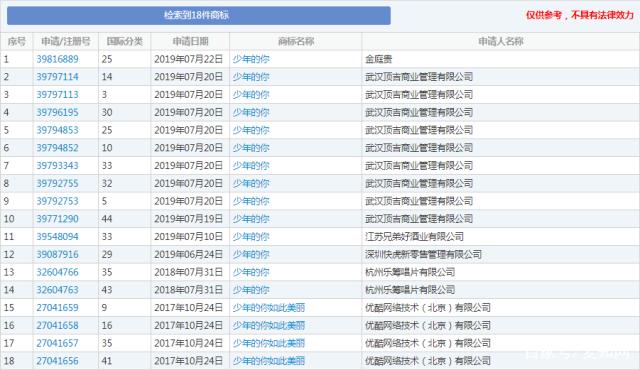Click the 申请/注册号 column header
The width and height of the screenshot is (640, 370).
[65, 41]
